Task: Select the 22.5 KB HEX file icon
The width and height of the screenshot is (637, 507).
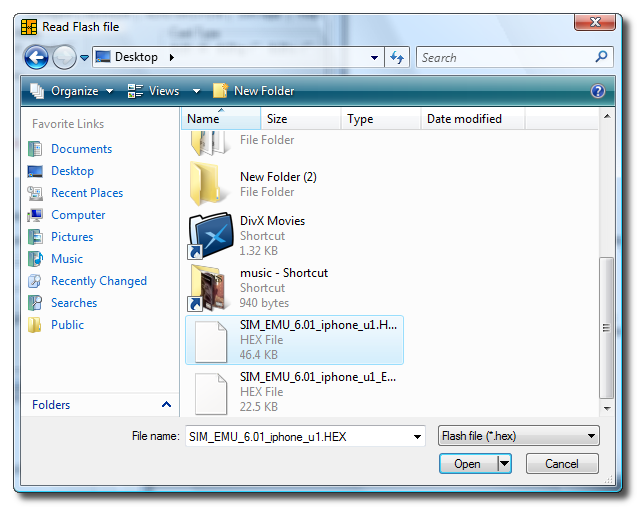Action: 210,394
